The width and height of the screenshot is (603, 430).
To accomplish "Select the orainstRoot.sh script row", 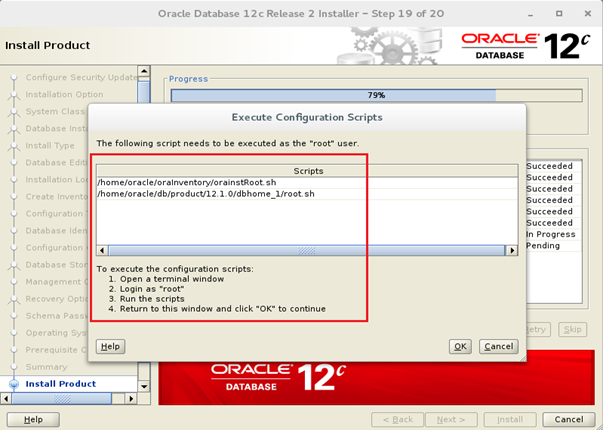I will 307,183.
